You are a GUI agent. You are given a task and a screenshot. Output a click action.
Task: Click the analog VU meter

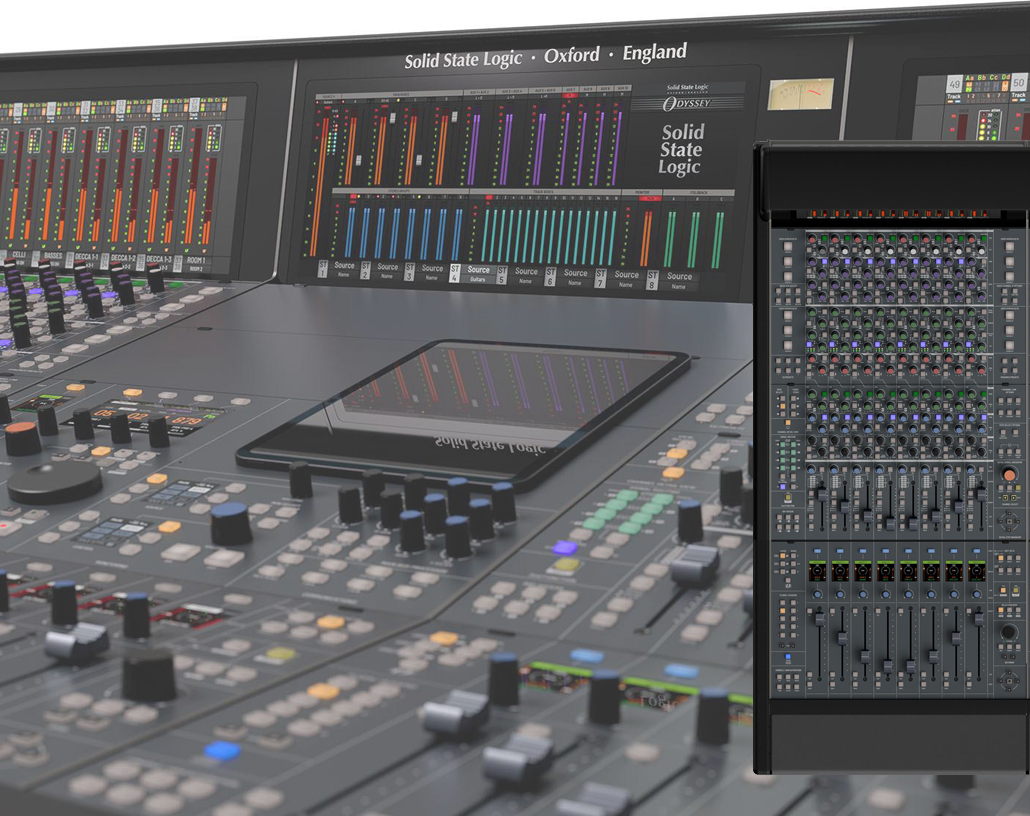point(801,94)
